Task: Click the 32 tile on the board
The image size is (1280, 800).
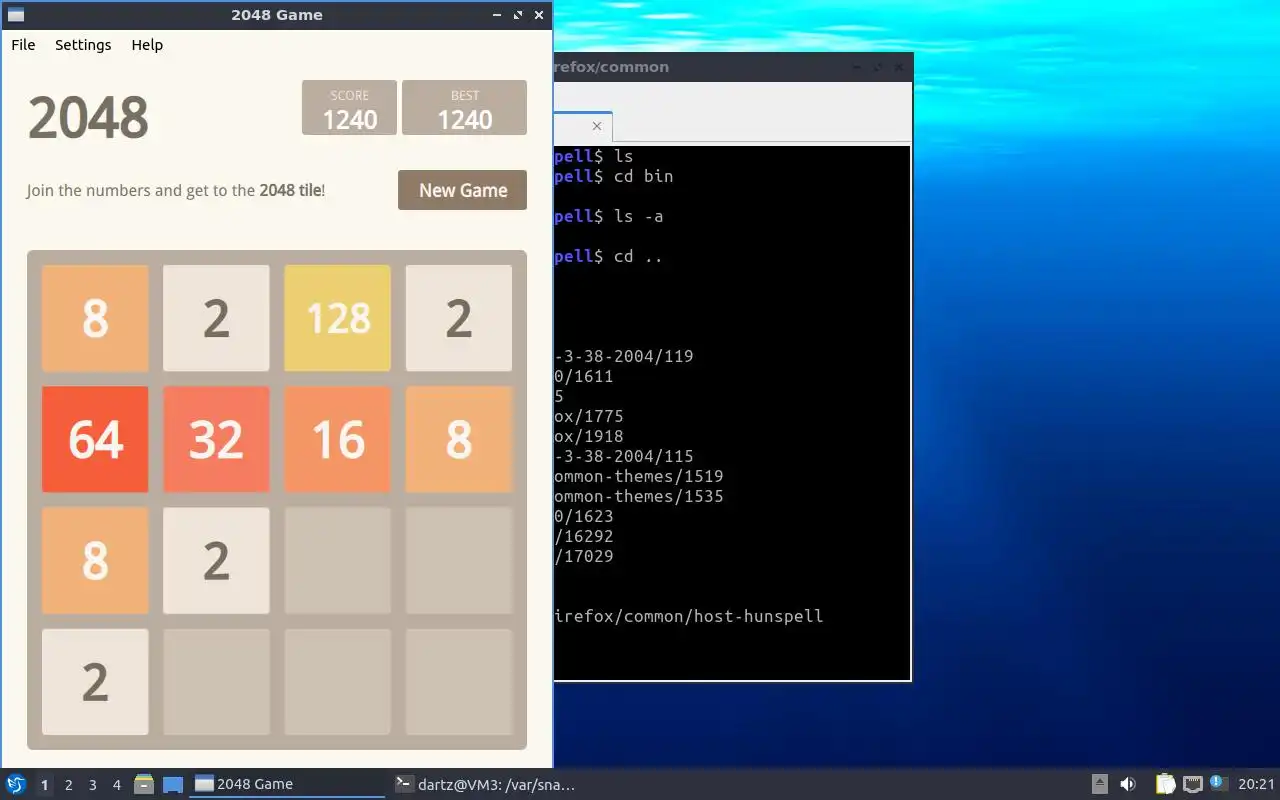Action: [x=216, y=439]
